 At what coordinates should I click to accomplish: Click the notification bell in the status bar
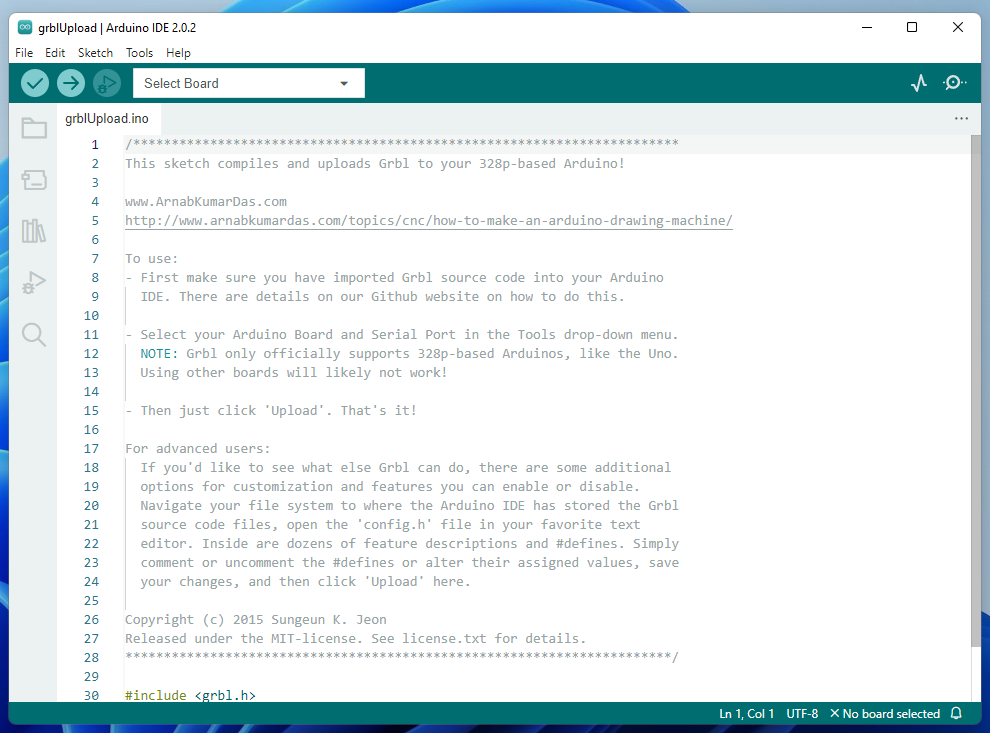pyautogui.click(x=955, y=713)
